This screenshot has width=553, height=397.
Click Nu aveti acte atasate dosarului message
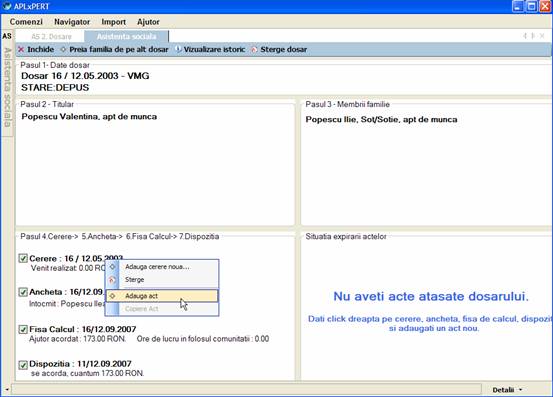pyautogui.click(x=431, y=296)
